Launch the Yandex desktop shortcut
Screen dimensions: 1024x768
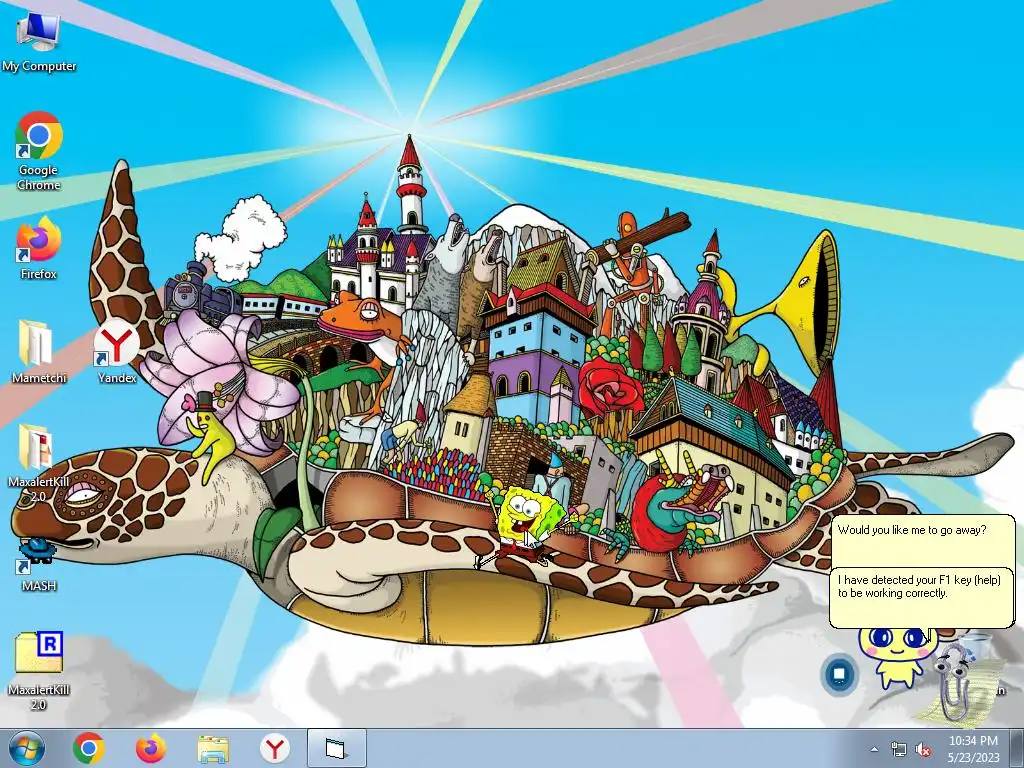coord(117,351)
